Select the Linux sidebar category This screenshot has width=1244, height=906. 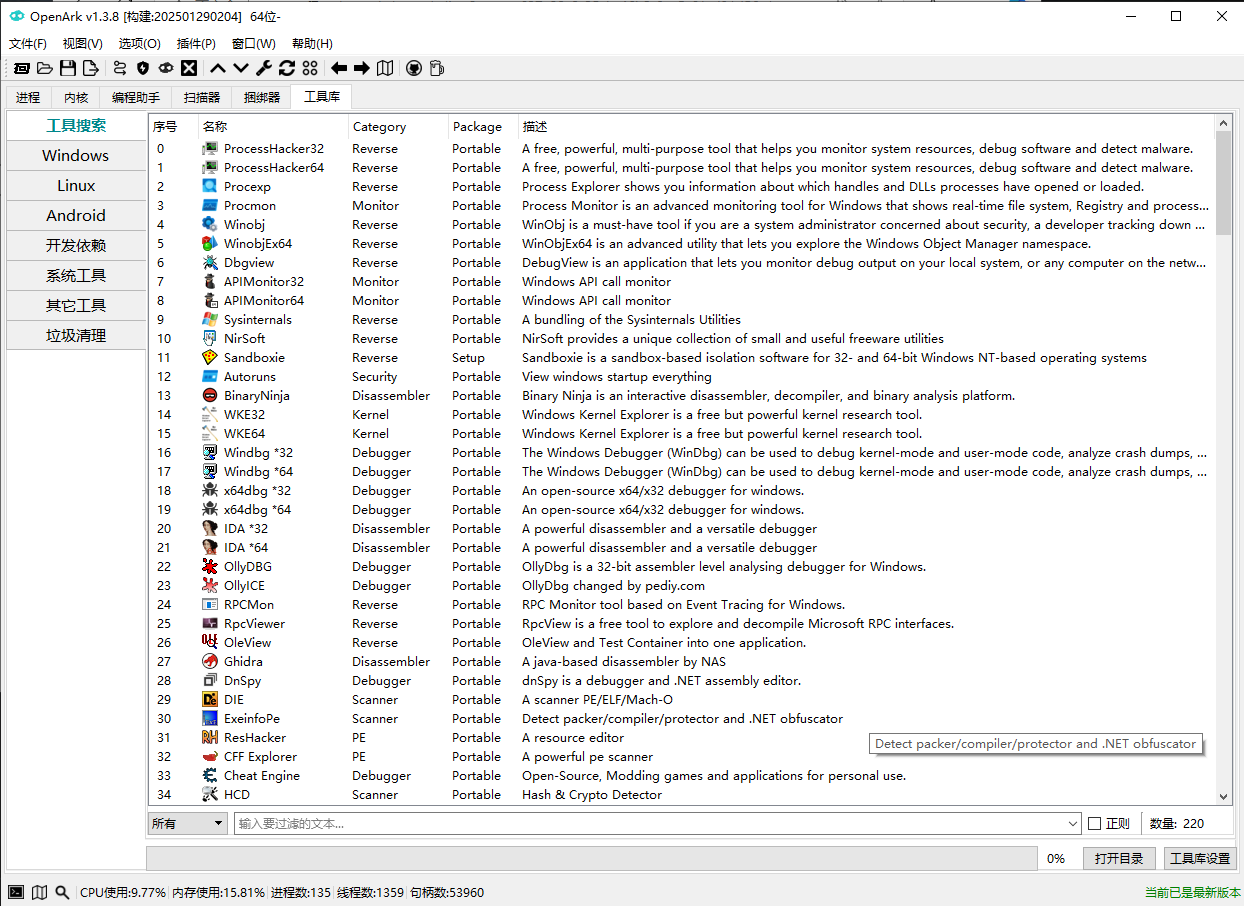(x=76, y=185)
